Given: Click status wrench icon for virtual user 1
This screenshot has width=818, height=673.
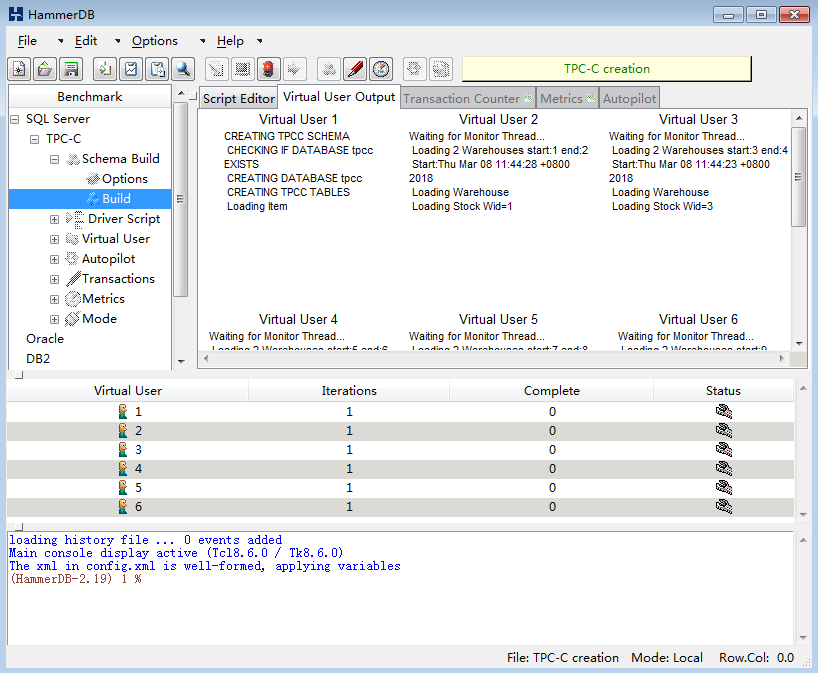Looking at the screenshot, I should coord(724,412).
